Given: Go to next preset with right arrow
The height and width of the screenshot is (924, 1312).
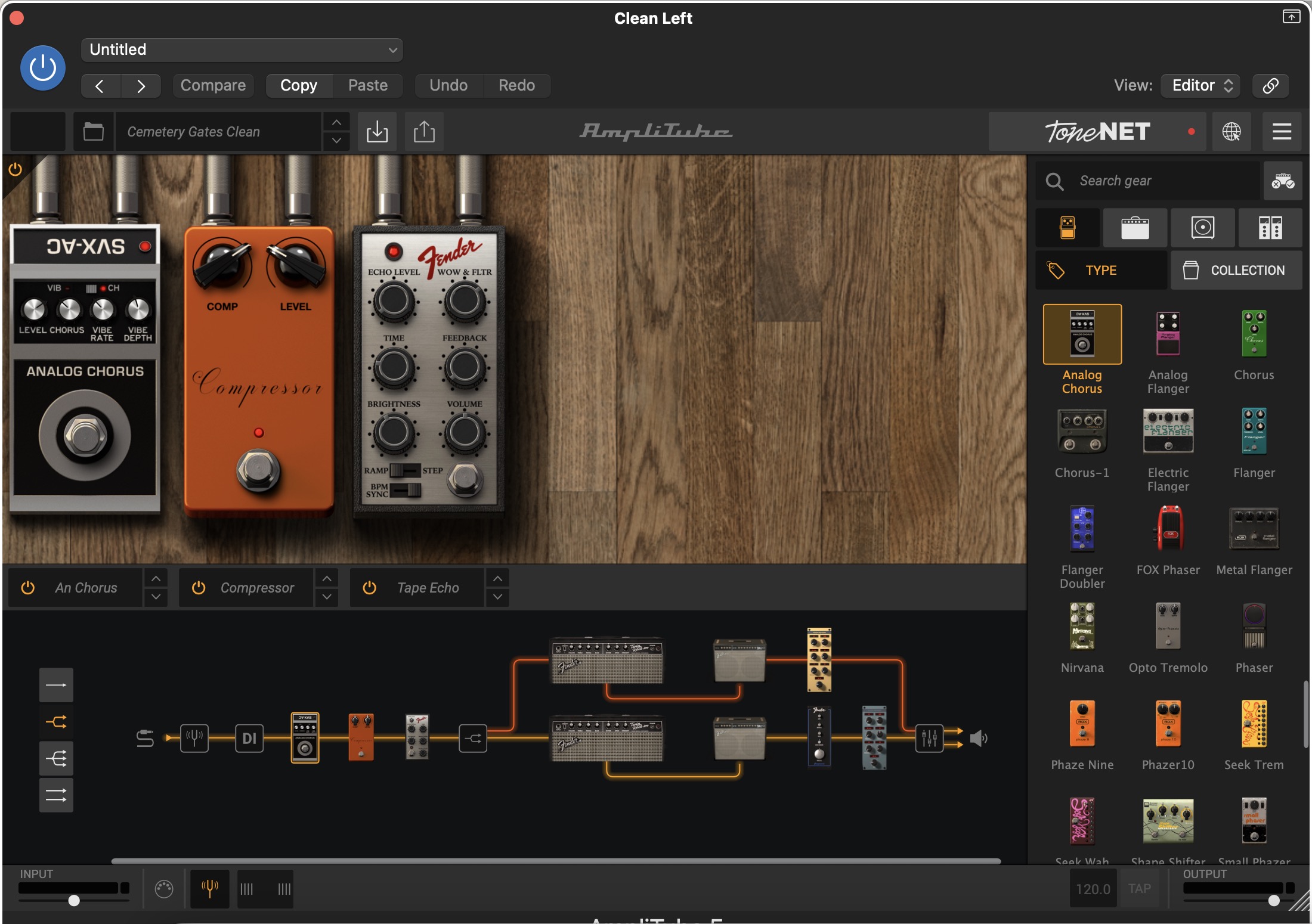Looking at the screenshot, I should tap(141, 86).
